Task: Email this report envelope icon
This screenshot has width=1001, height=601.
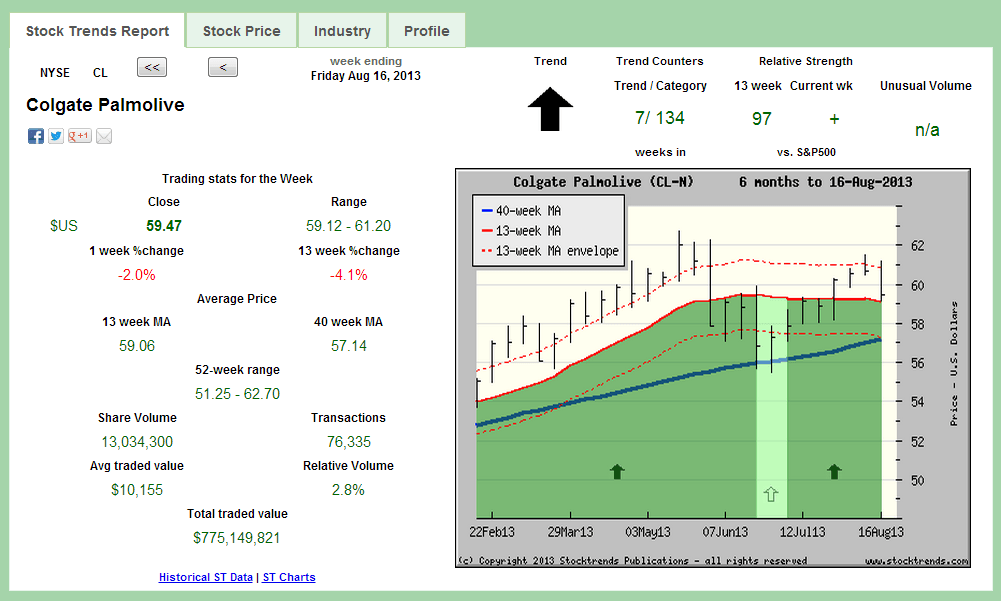Action: tap(104, 136)
